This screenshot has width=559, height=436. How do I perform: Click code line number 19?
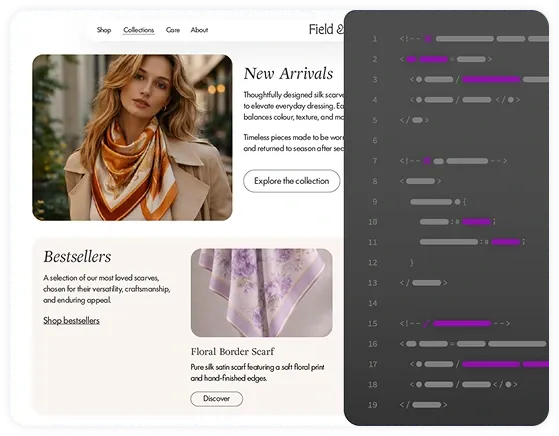click(x=373, y=405)
